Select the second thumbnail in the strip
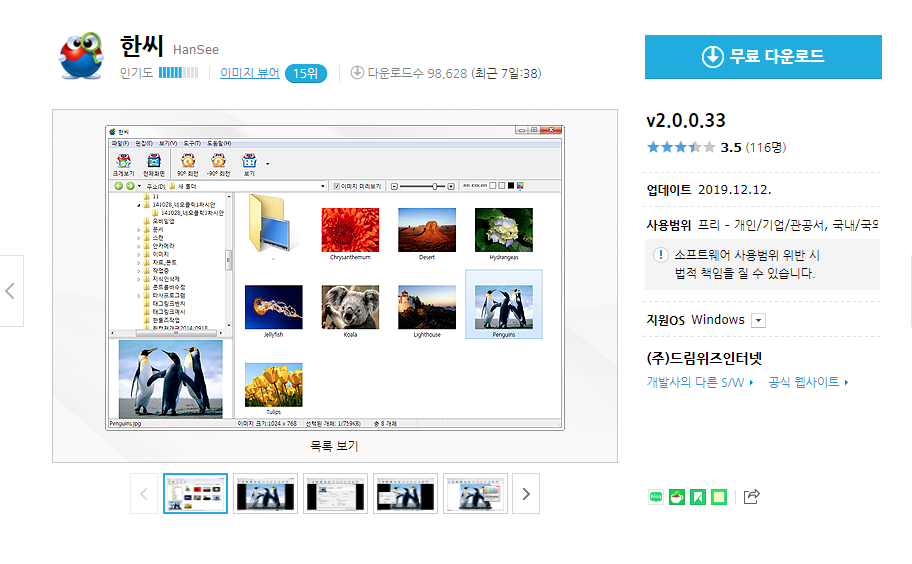This screenshot has height=564, width=912. click(265, 494)
